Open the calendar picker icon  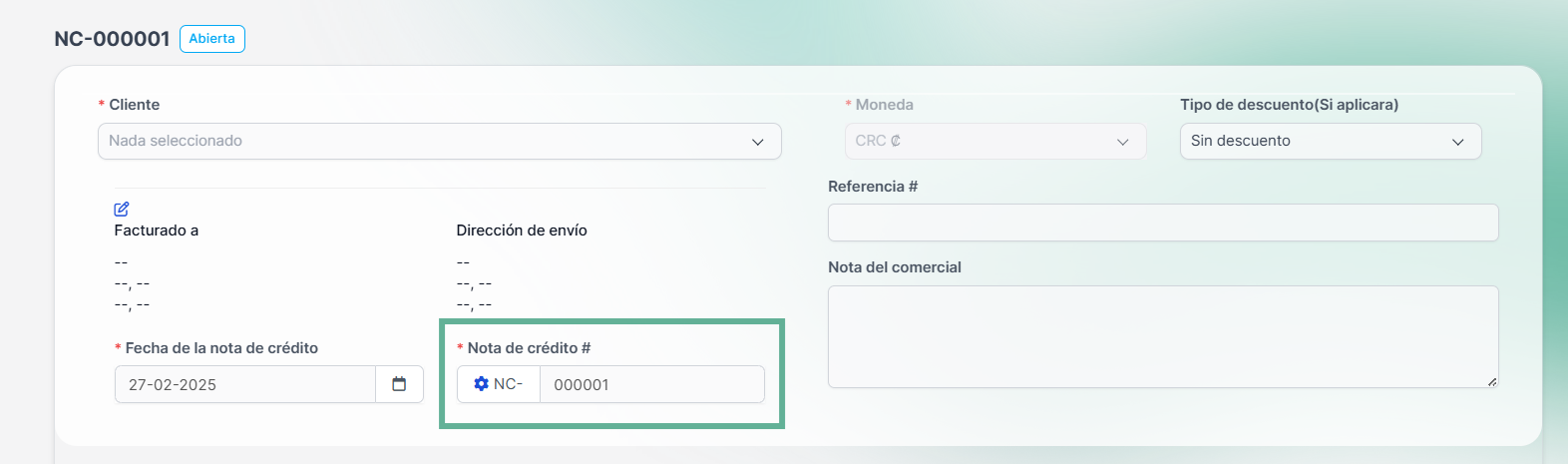click(399, 384)
